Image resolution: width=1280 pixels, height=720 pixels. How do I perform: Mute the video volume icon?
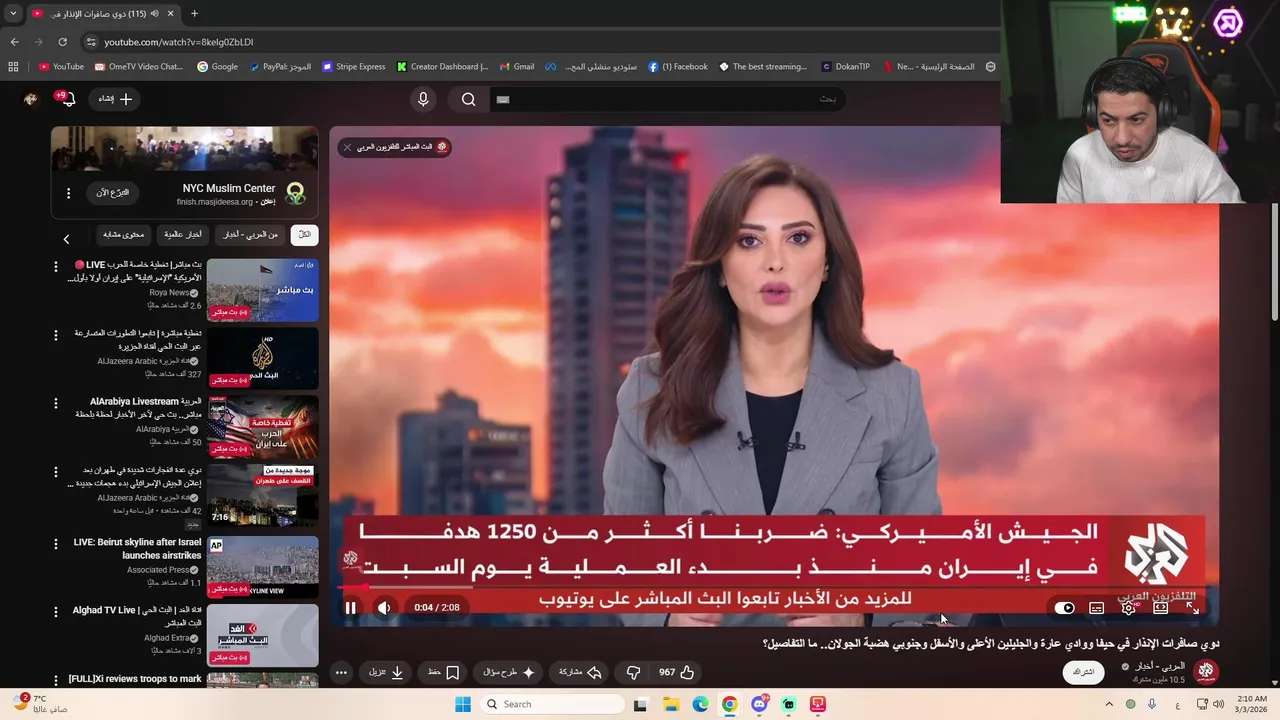[384, 607]
